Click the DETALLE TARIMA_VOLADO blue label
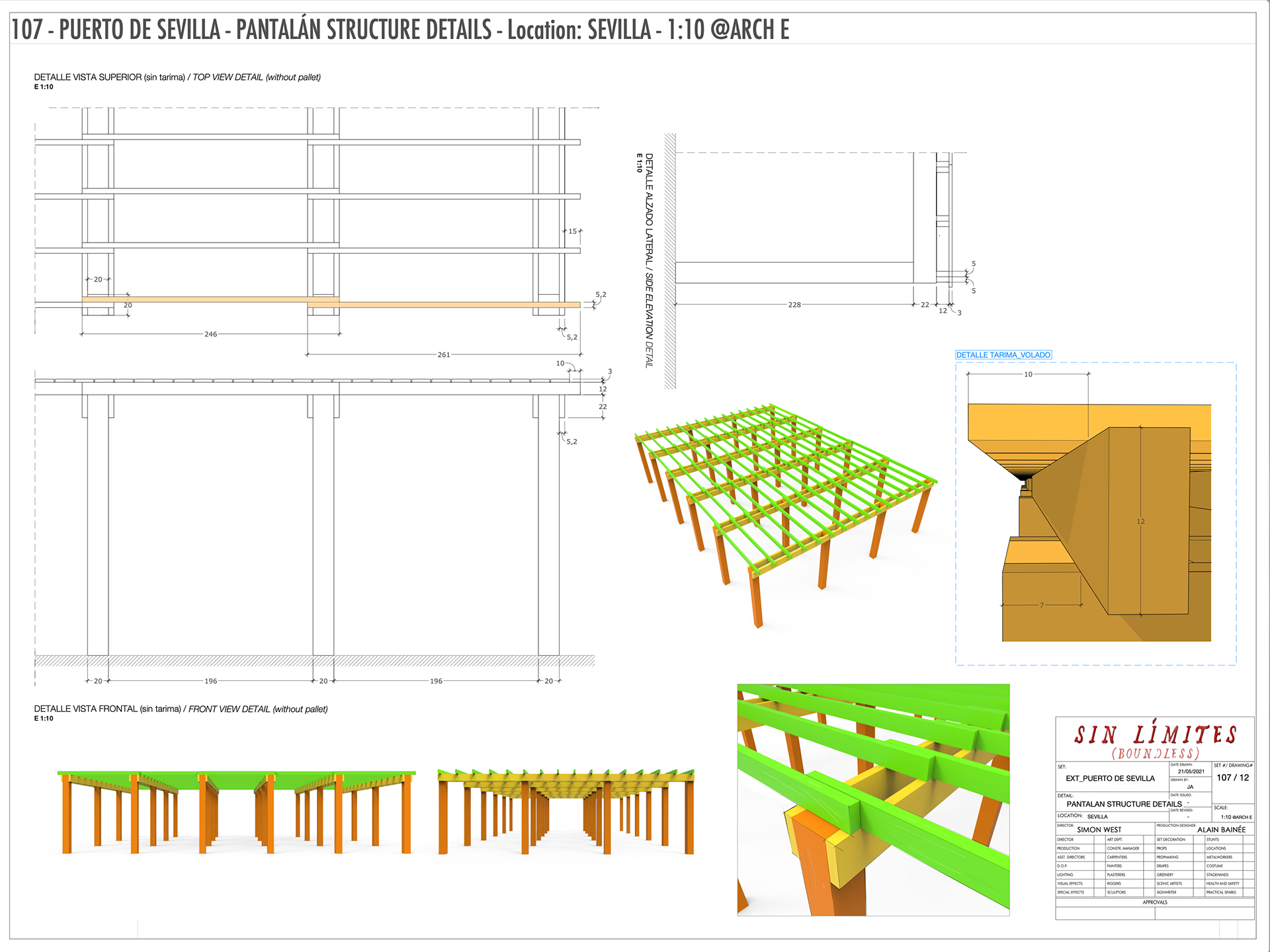 [x=1003, y=355]
